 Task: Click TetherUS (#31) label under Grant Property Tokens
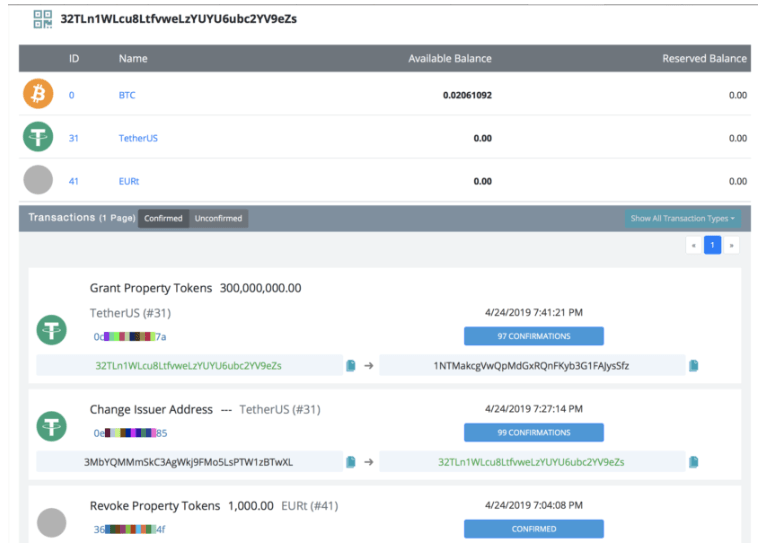pyautogui.click(x=130, y=313)
